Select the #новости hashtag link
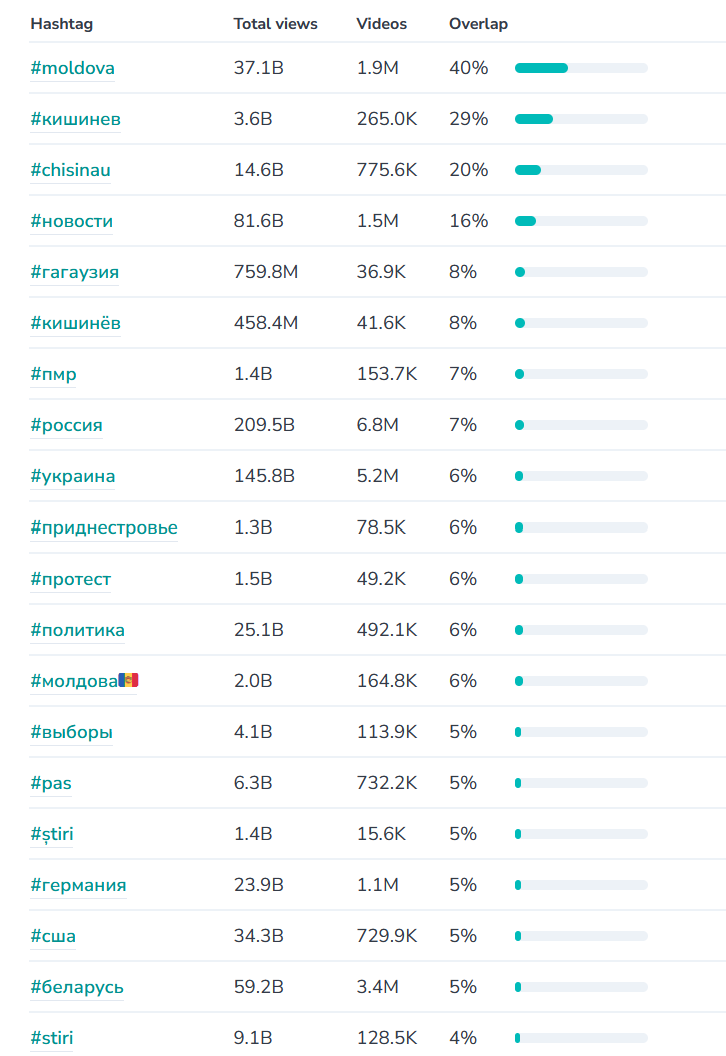 pyautogui.click(x=71, y=221)
